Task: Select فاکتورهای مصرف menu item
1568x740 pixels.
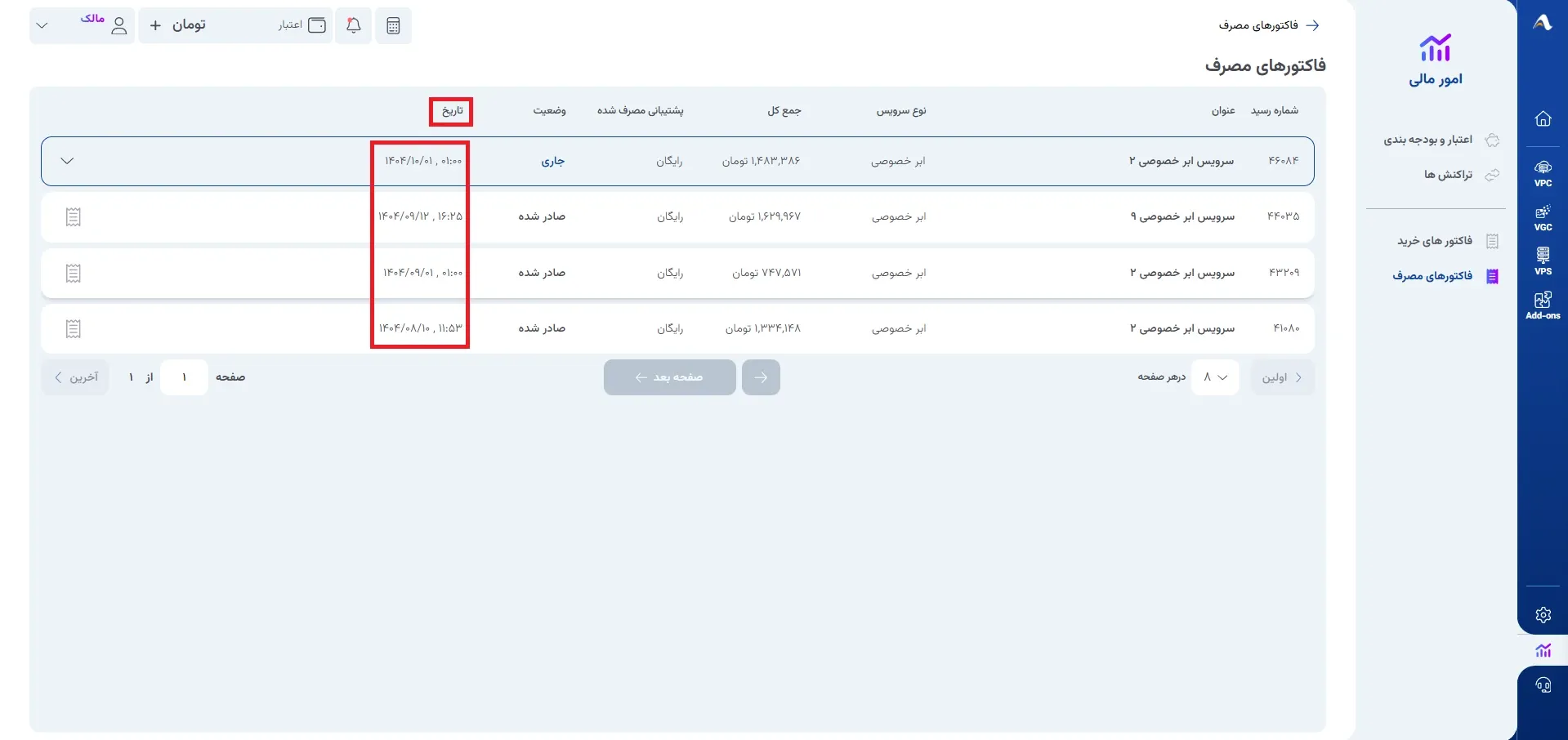Action: (x=1445, y=276)
